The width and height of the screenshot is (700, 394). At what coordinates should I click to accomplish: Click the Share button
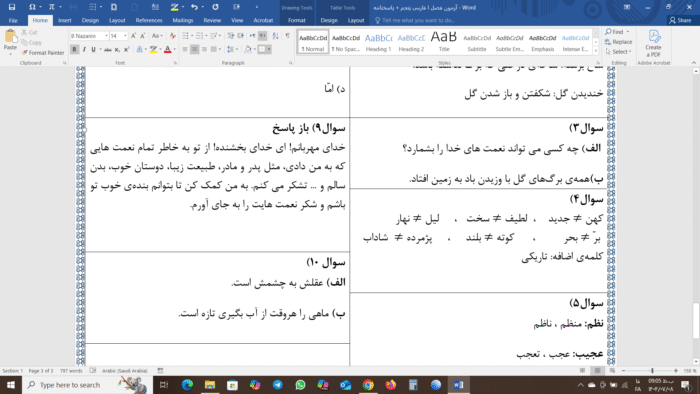click(x=680, y=21)
